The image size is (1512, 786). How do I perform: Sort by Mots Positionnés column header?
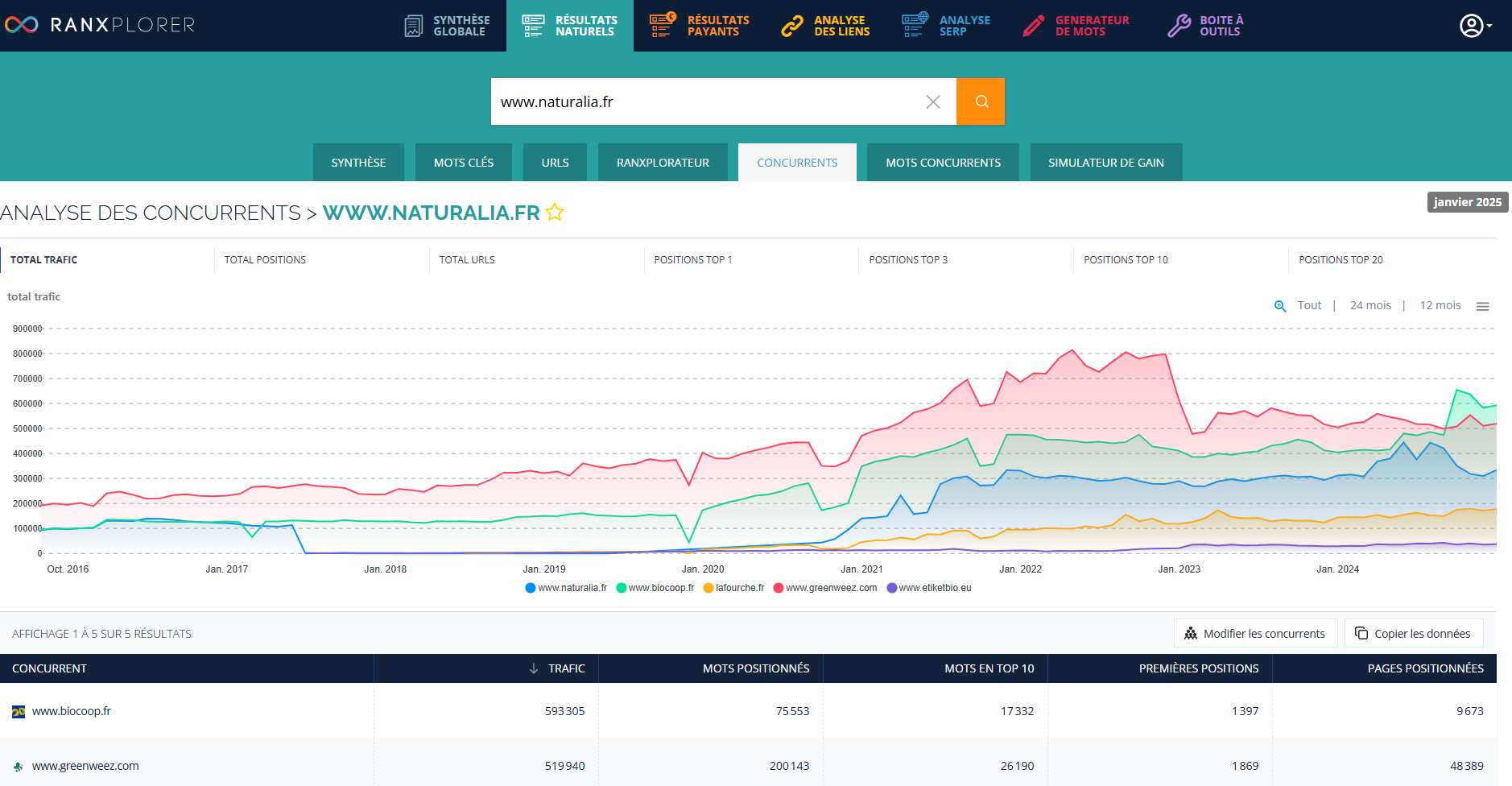pyautogui.click(x=711, y=668)
